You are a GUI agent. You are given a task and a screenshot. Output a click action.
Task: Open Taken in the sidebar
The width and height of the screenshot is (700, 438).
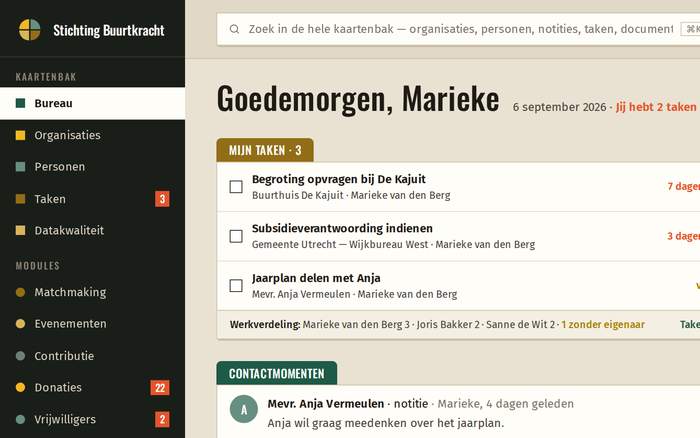click(92, 199)
